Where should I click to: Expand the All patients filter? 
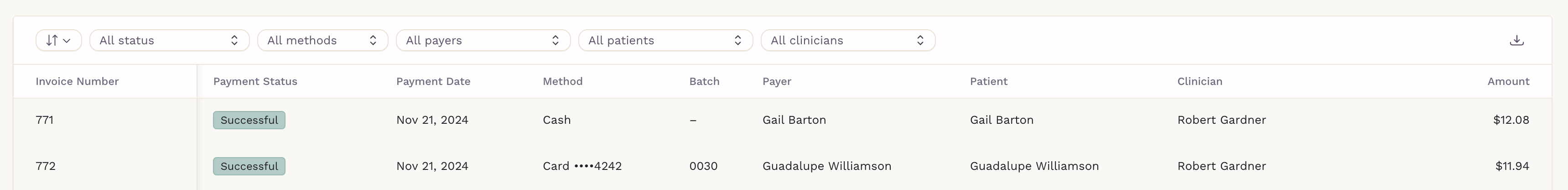(665, 40)
